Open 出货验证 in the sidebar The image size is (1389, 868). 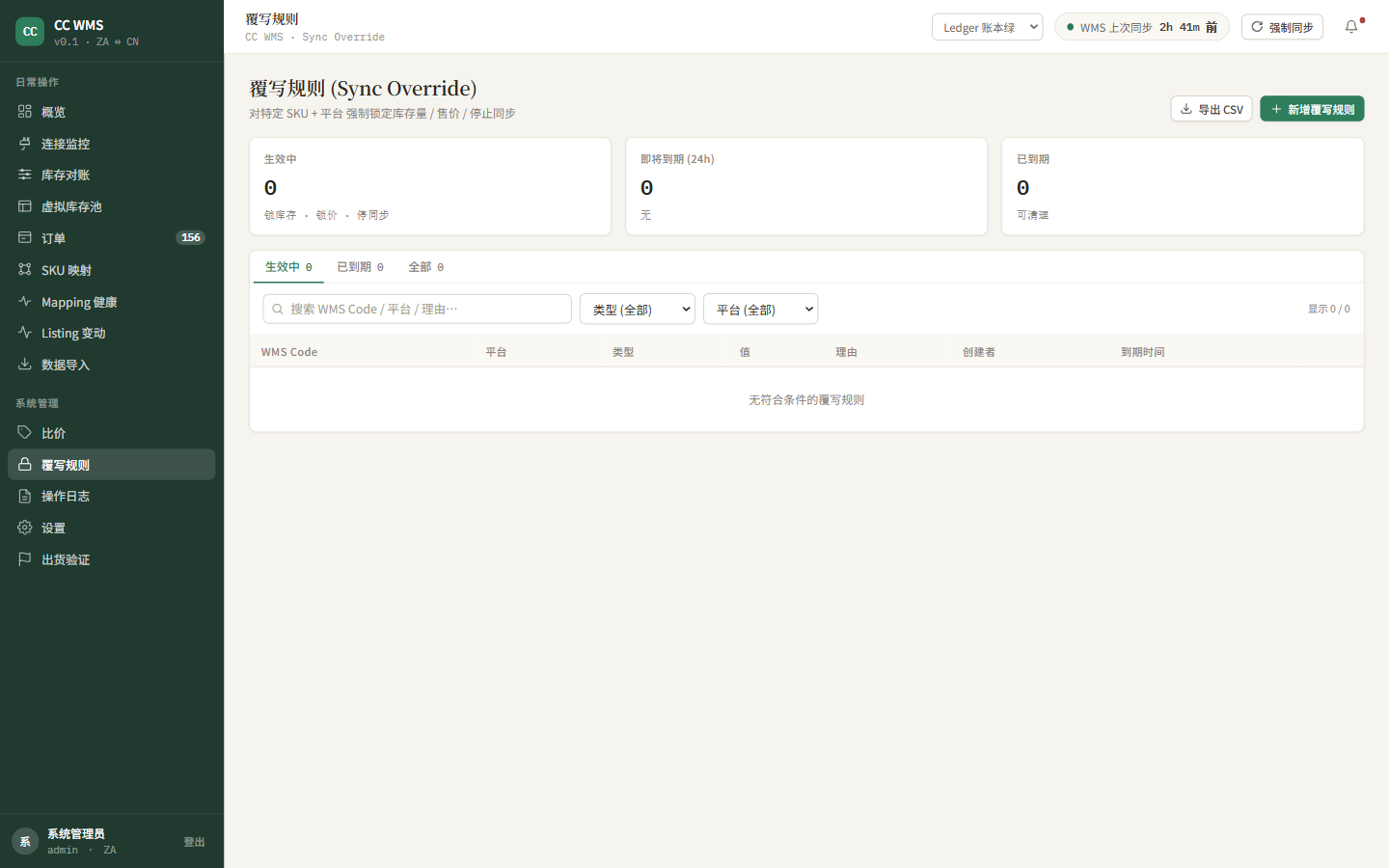[112, 559]
